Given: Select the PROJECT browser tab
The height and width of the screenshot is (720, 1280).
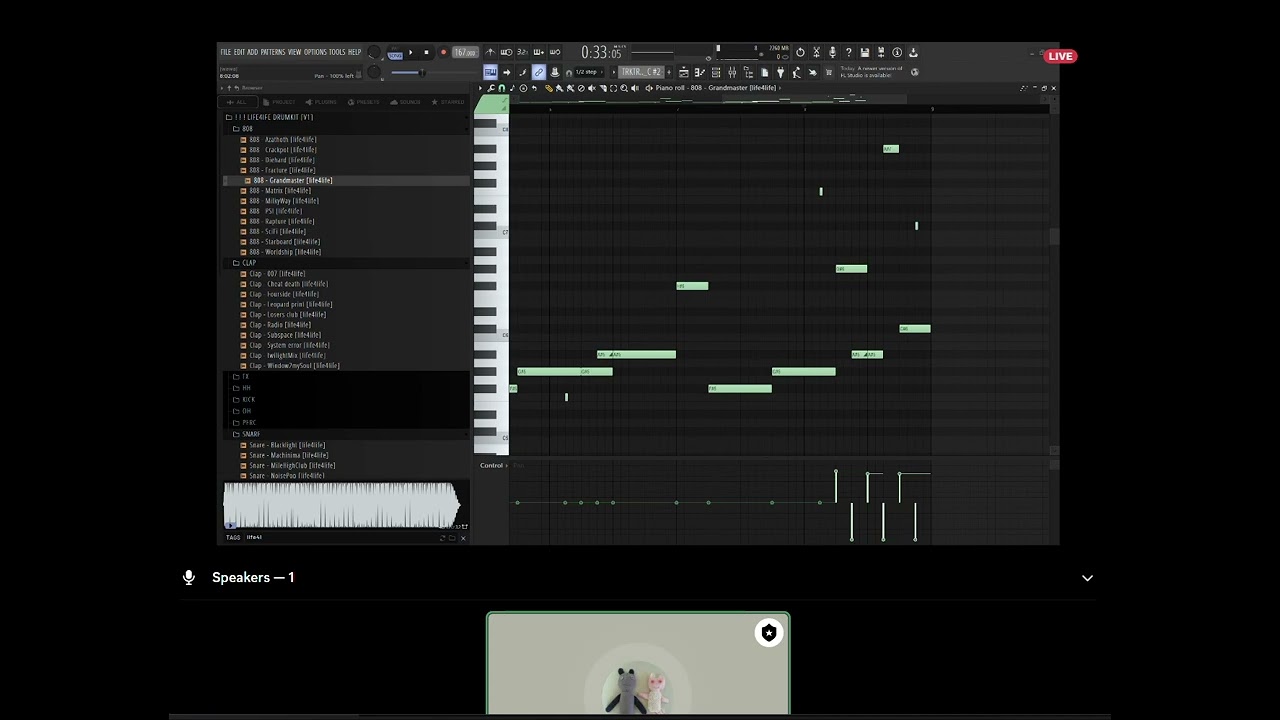Looking at the screenshot, I should (280, 102).
